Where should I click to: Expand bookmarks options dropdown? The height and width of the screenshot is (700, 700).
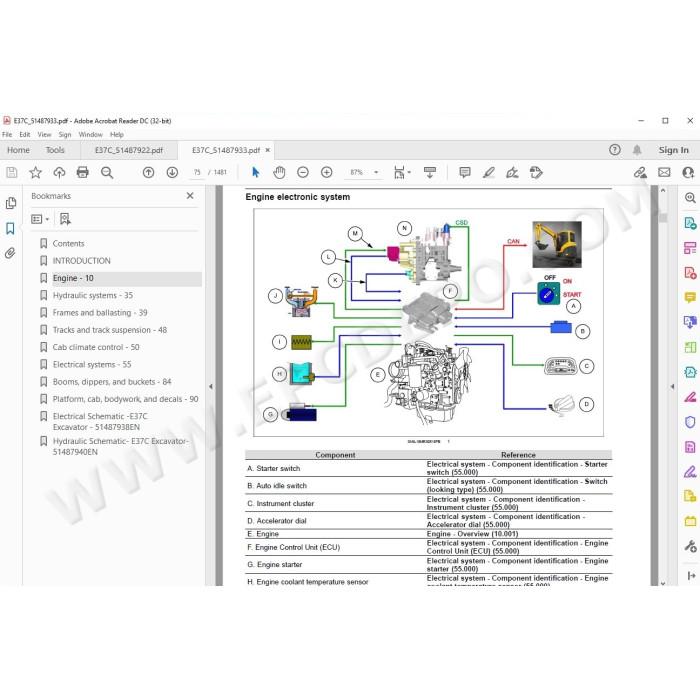click(40, 219)
